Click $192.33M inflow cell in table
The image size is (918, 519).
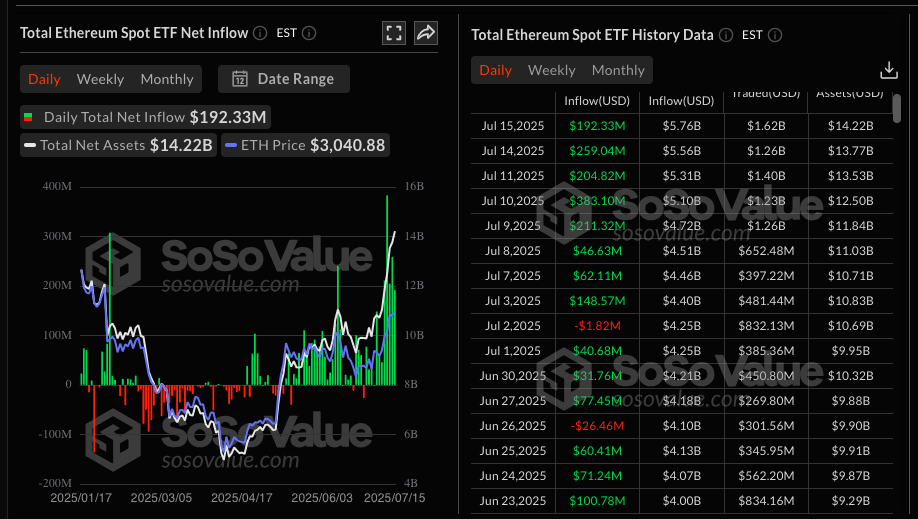click(597, 126)
